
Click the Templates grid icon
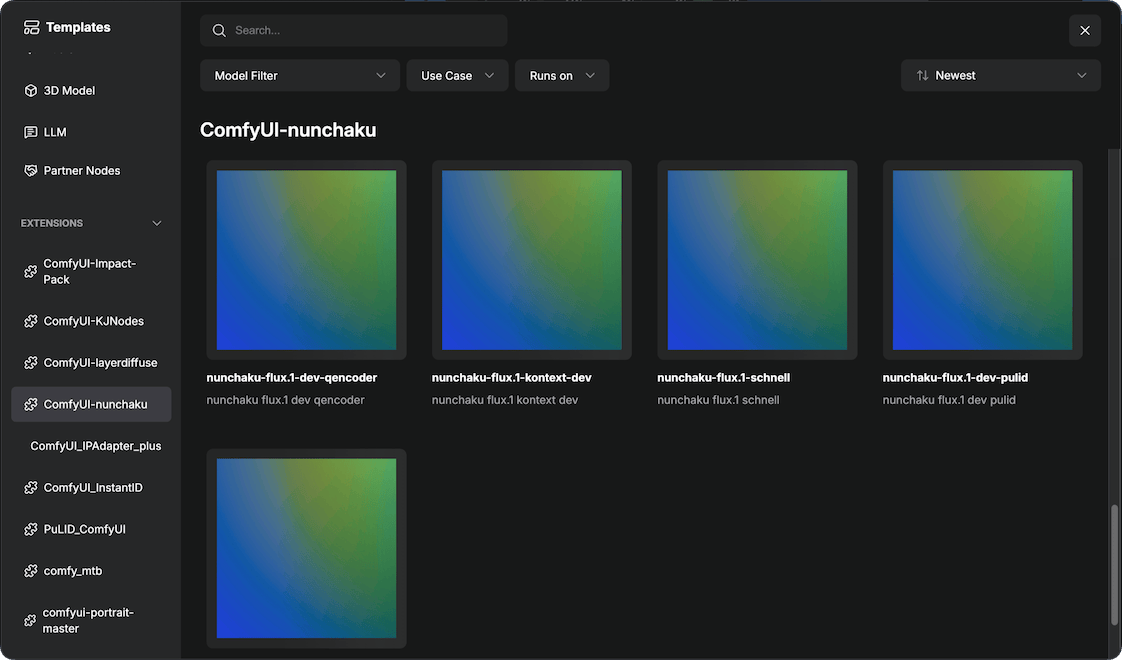pyautogui.click(x=29, y=26)
